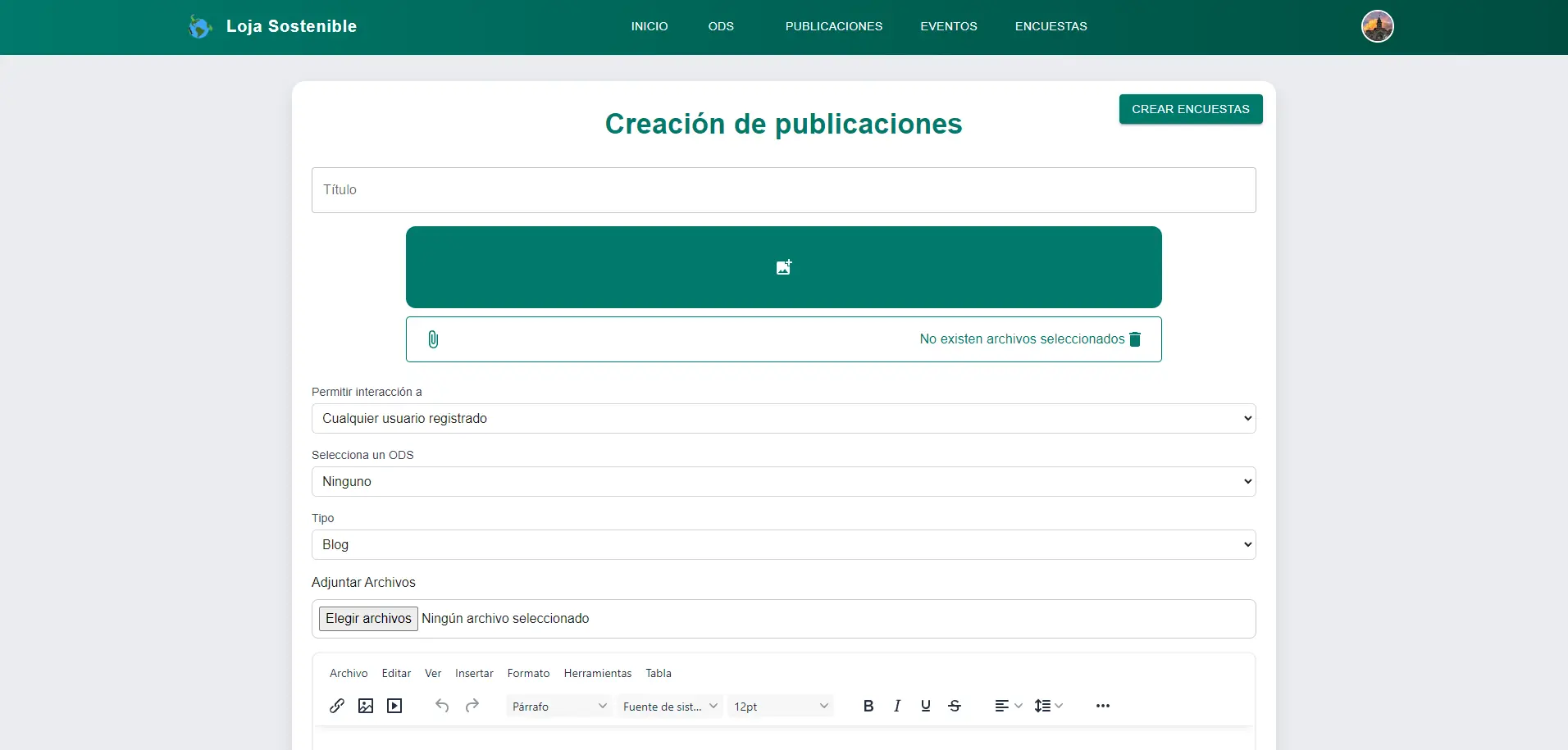Viewport: 1568px width, 750px height.
Task: Insert a link using the link icon
Action: [x=337, y=706]
